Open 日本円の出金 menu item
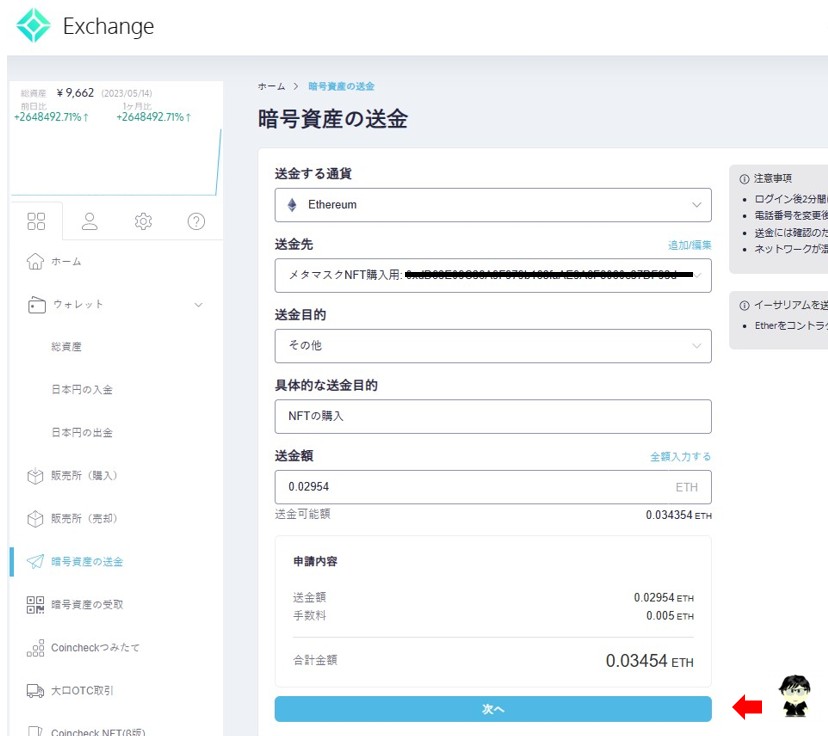828x736 pixels. [82, 432]
